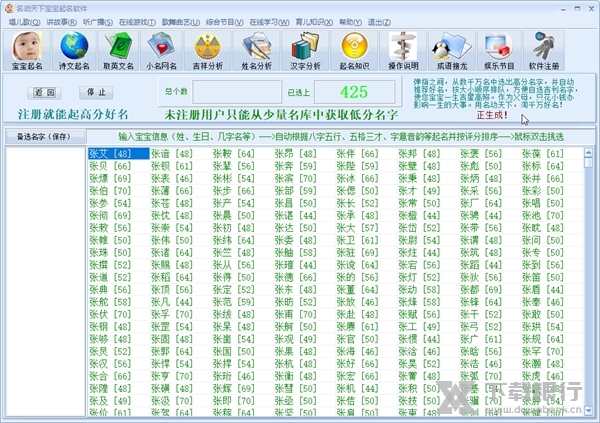Select the 取英文名 book icon
This screenshot has width=600, height=423.
118,51
